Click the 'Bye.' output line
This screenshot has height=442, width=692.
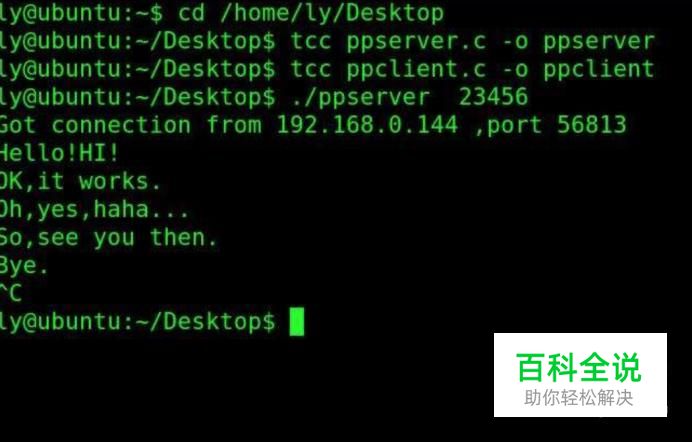(23, 266)
